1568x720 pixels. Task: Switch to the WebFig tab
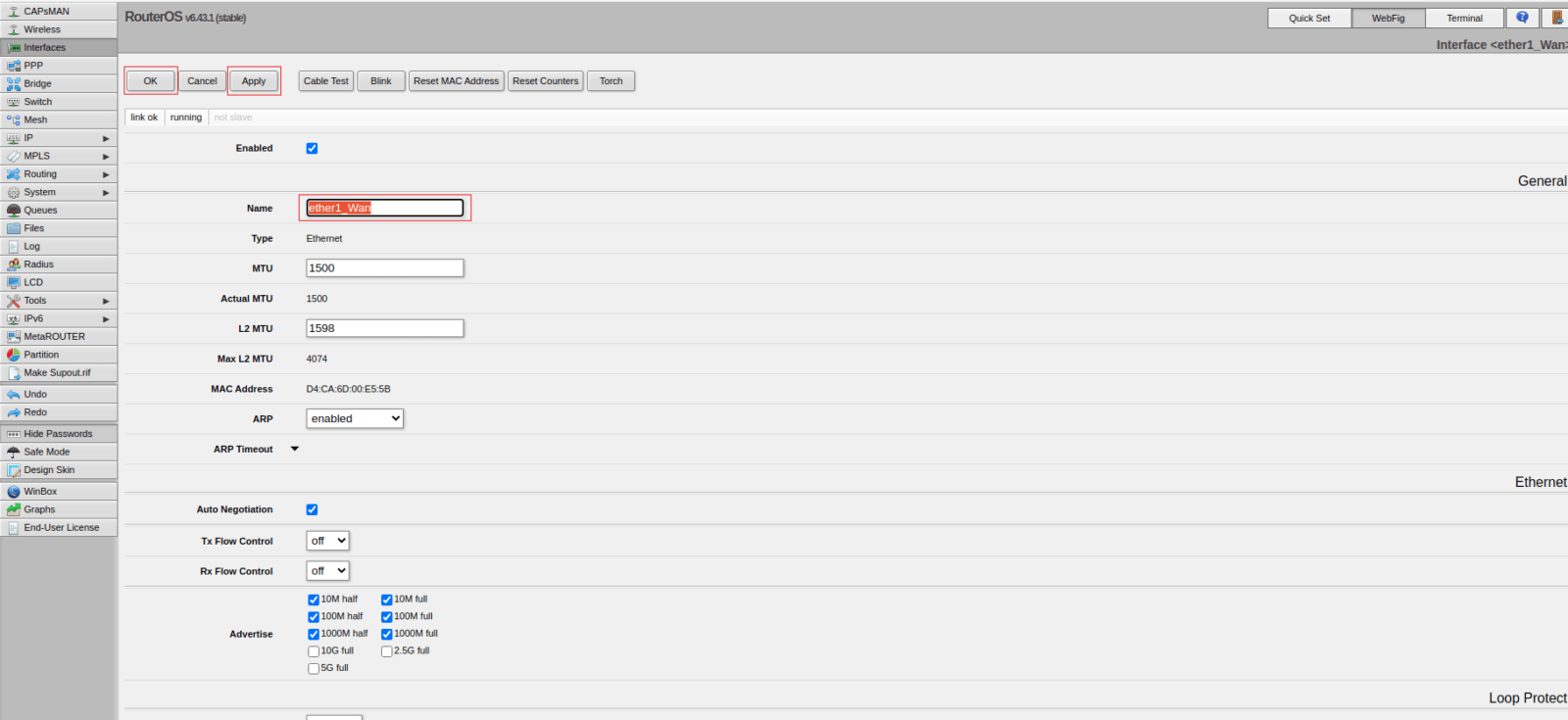tap(1388, 19)
